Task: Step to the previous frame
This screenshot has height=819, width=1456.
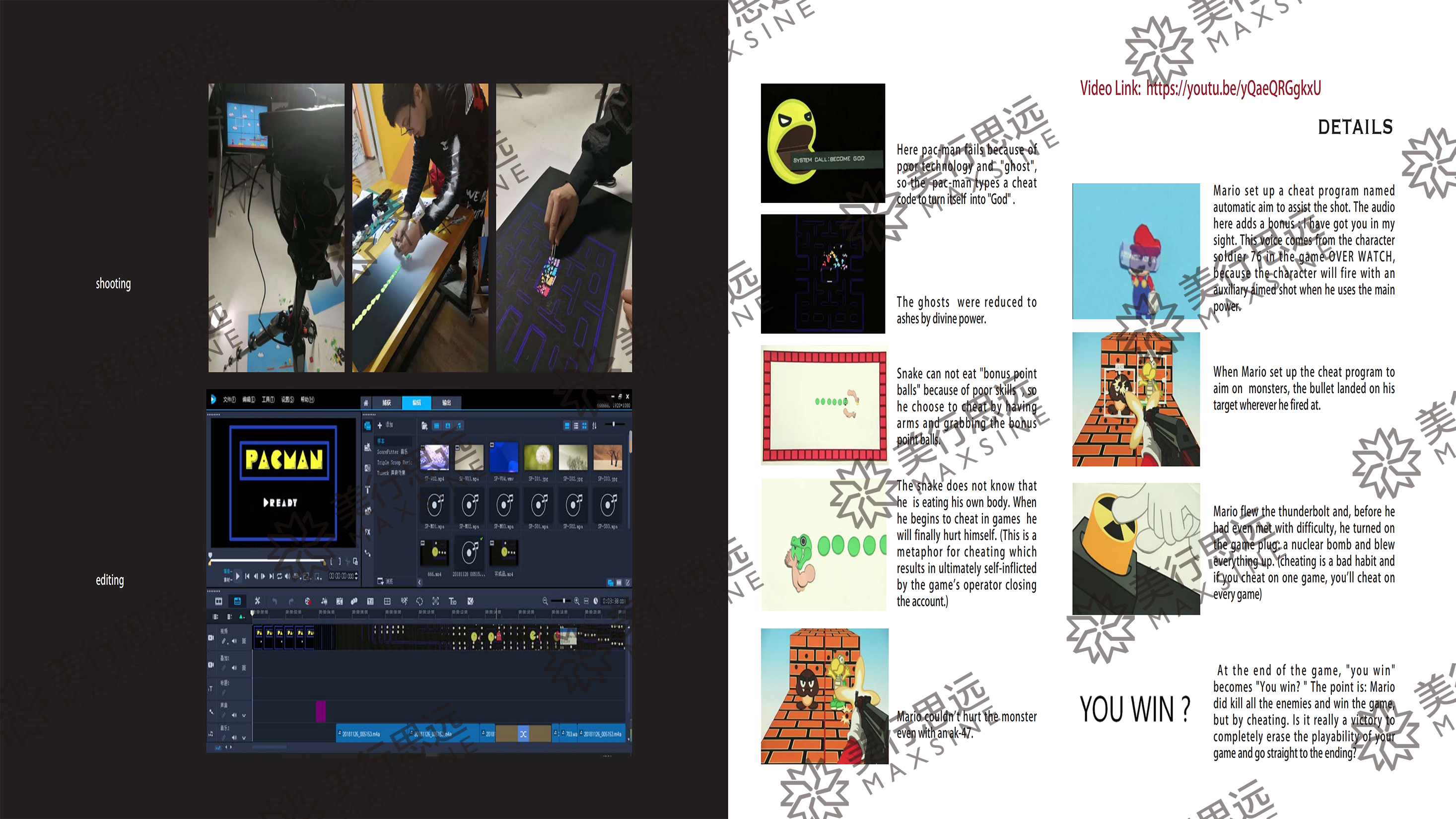Action: (x=256, y=576)
